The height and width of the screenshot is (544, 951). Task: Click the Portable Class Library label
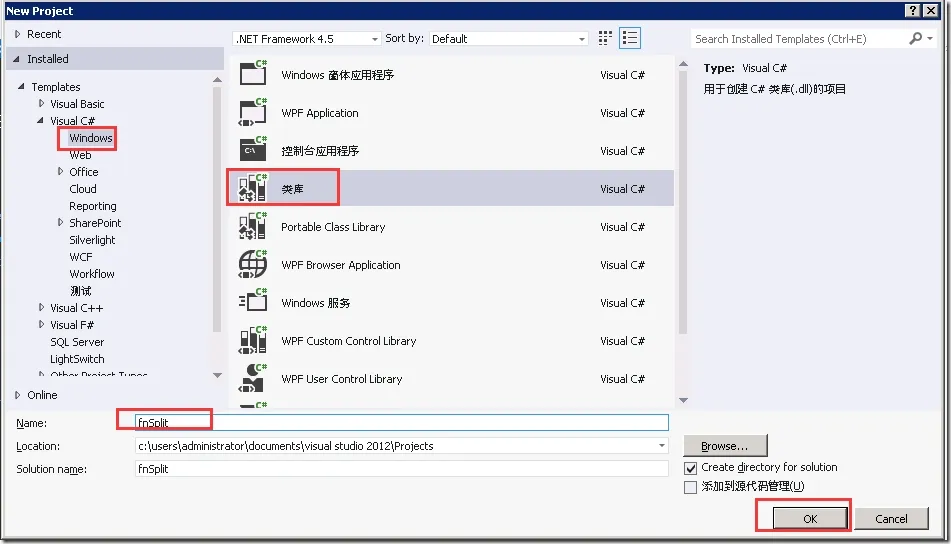333,227
